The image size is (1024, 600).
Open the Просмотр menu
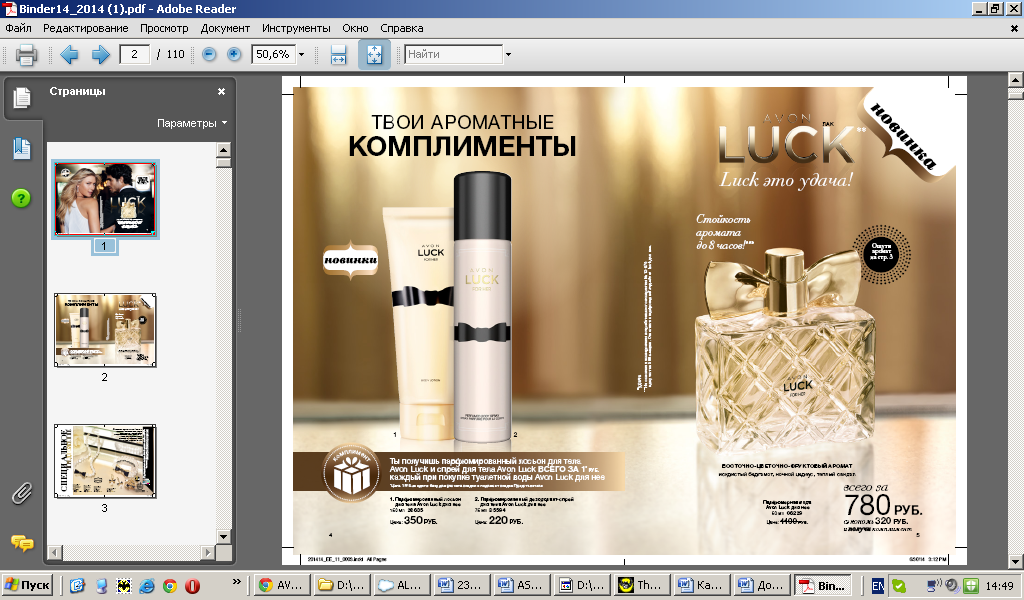pos(164,28)
